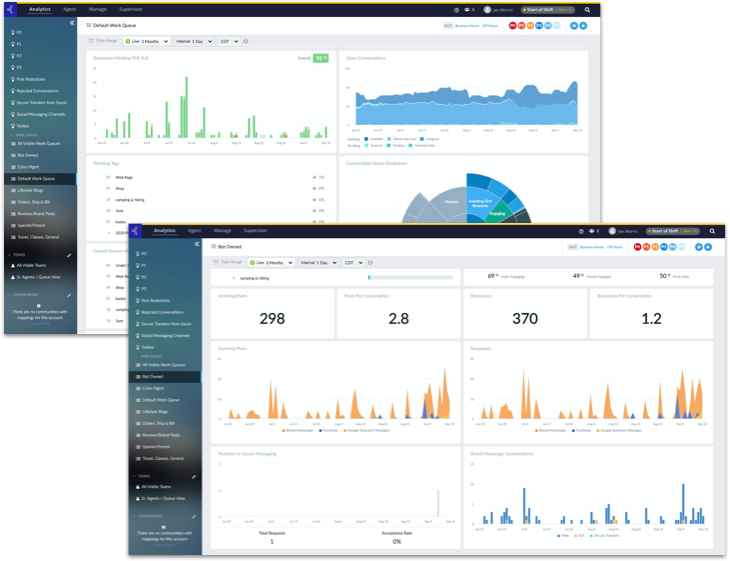Click the hamburger icon beside Default Work Queue title
The height and width of the screenshot is (561, 730).
click(88, 25)
